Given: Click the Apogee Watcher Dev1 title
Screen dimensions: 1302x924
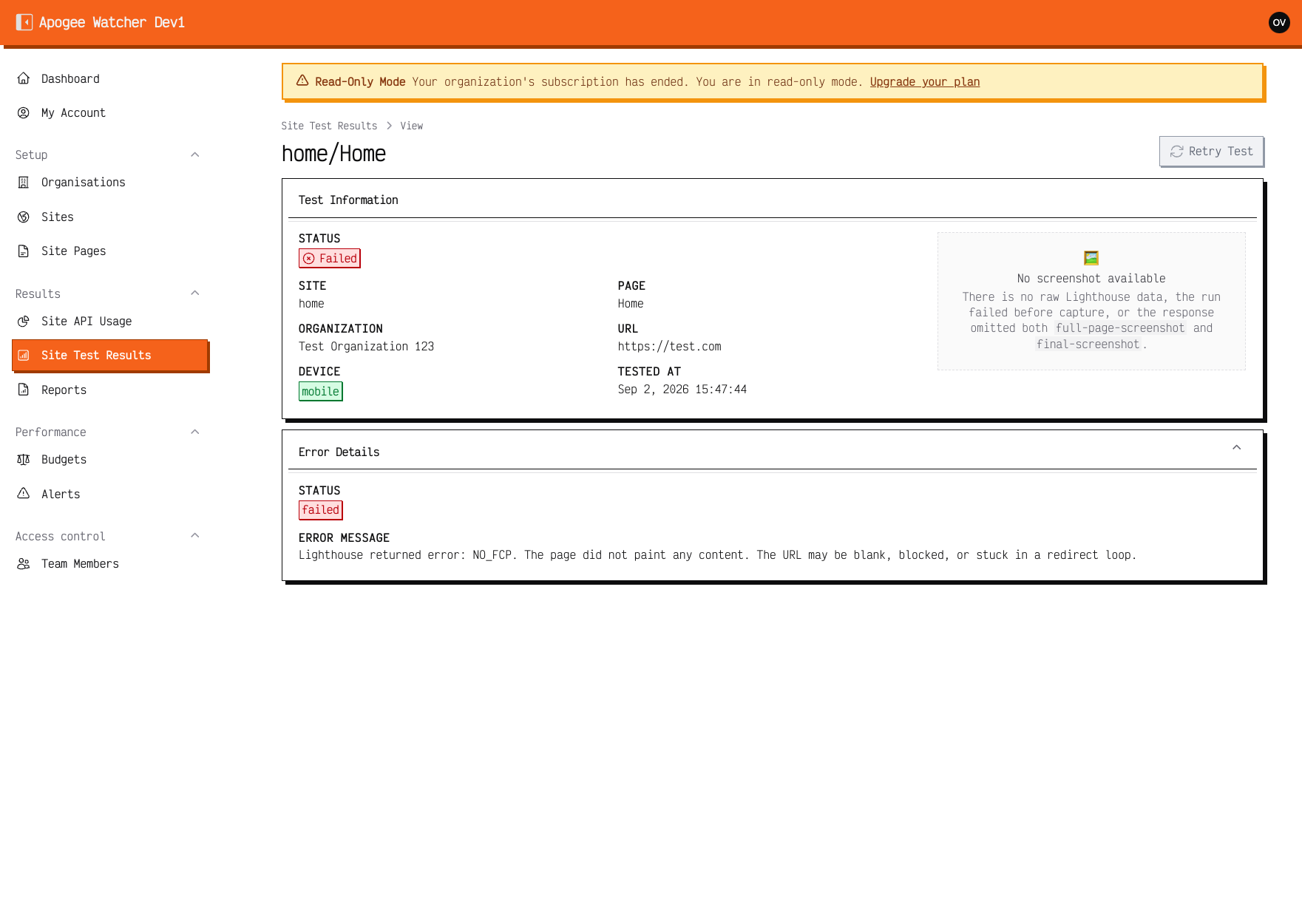Looking at the screenshot, I should click(x=112, y=23).
